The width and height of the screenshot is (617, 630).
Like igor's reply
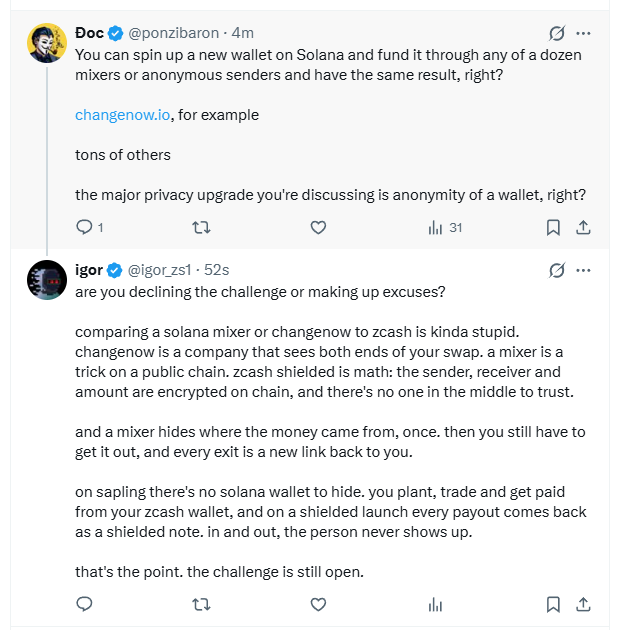pos(318,604)
